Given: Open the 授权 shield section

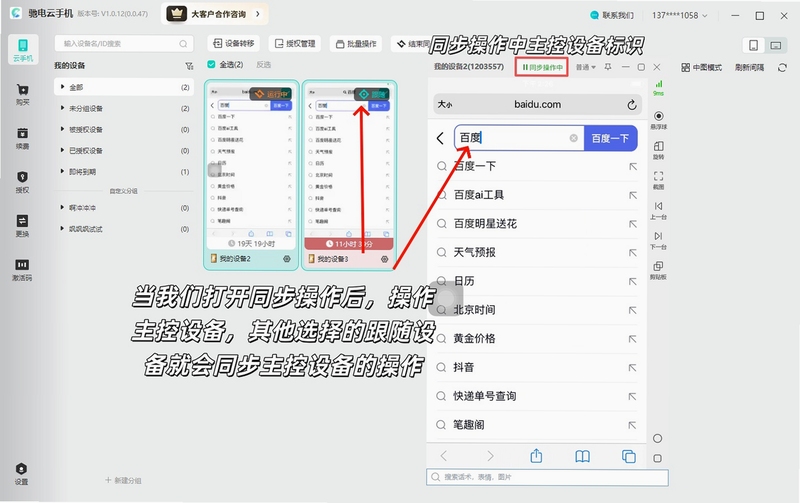Looking at the screenshot, I should pos(22,182).
